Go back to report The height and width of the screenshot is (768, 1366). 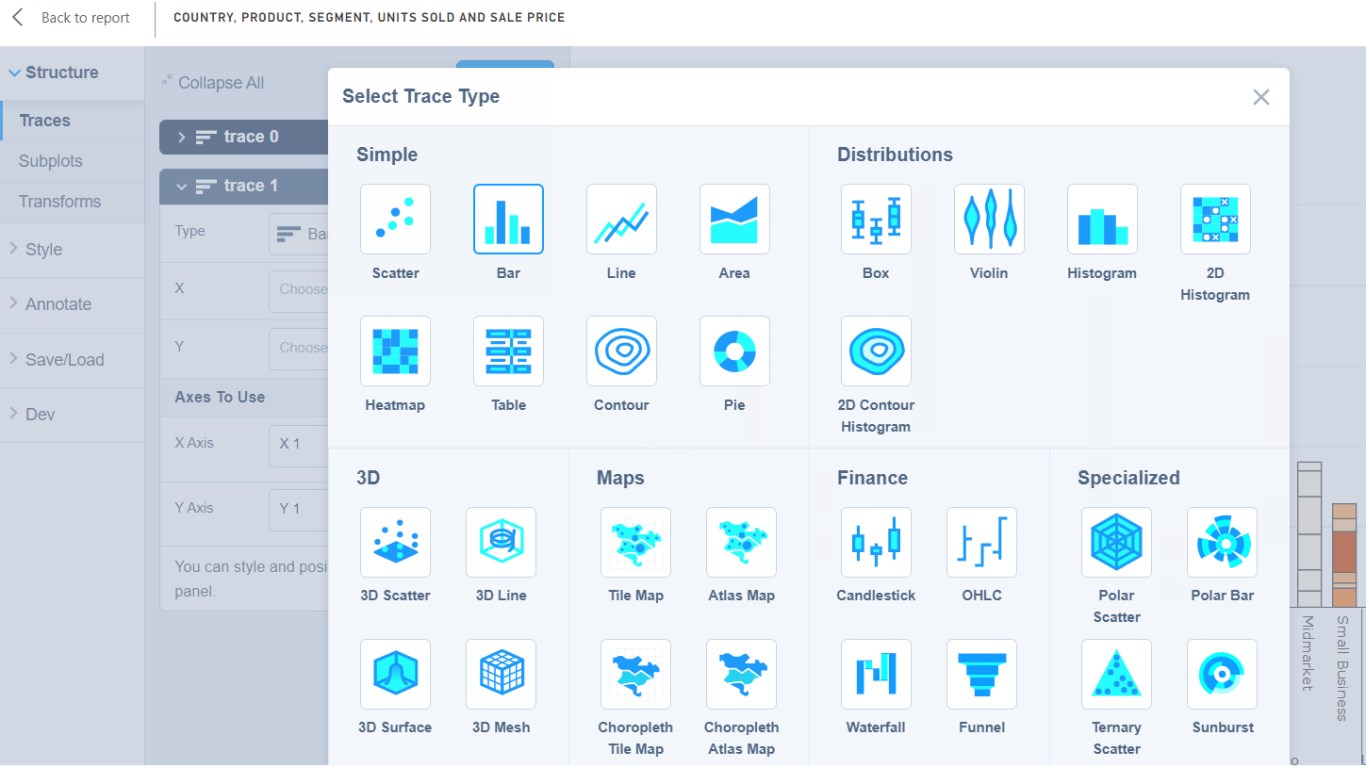click(71, 18)
